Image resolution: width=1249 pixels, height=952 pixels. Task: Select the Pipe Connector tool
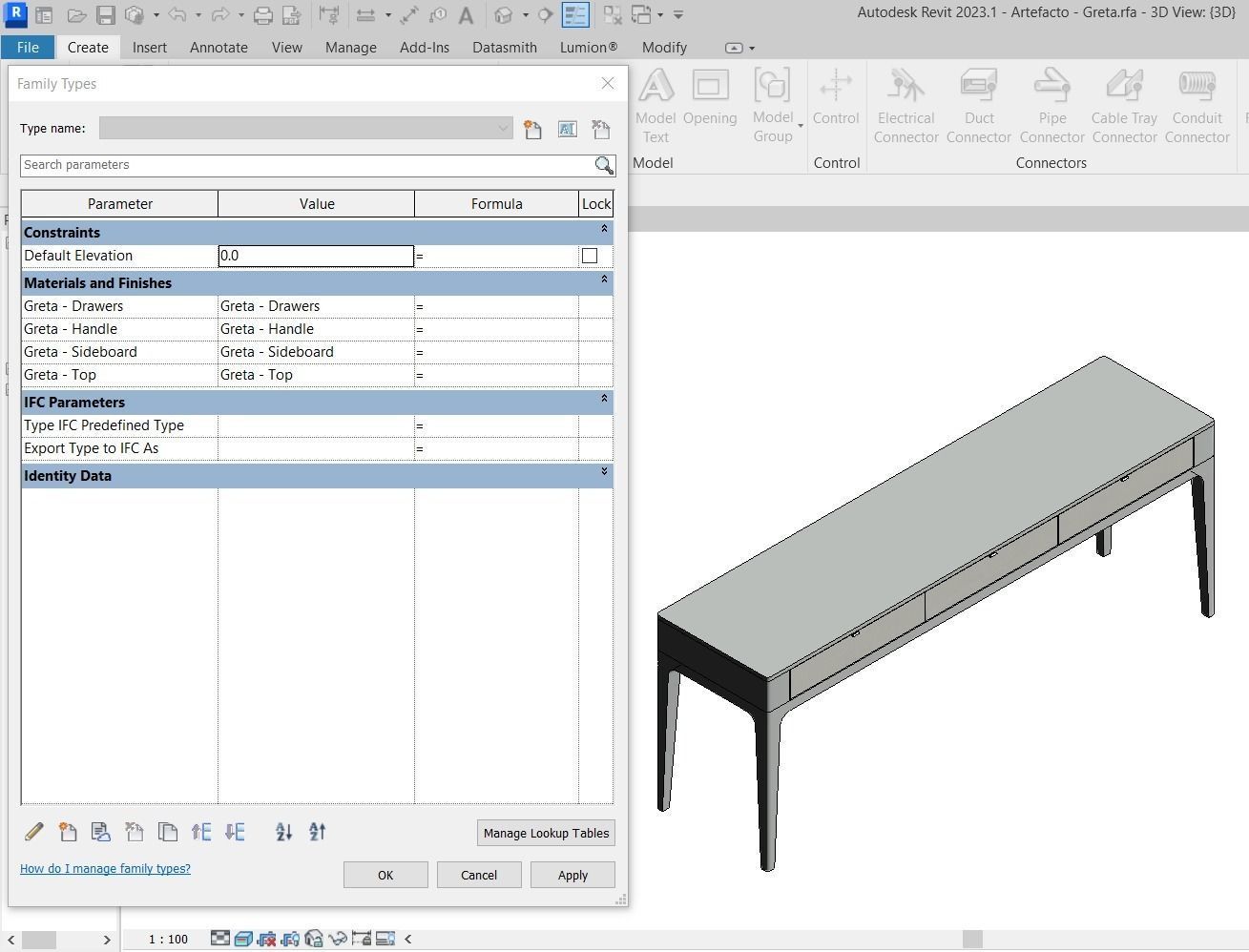1052,106
